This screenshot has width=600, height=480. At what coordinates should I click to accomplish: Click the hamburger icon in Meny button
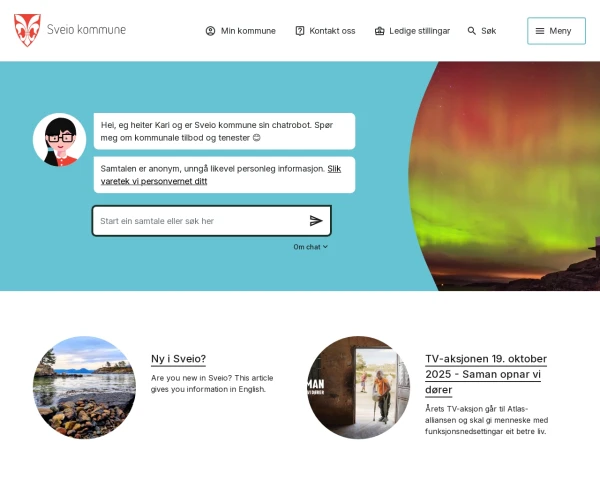[540, 31]
